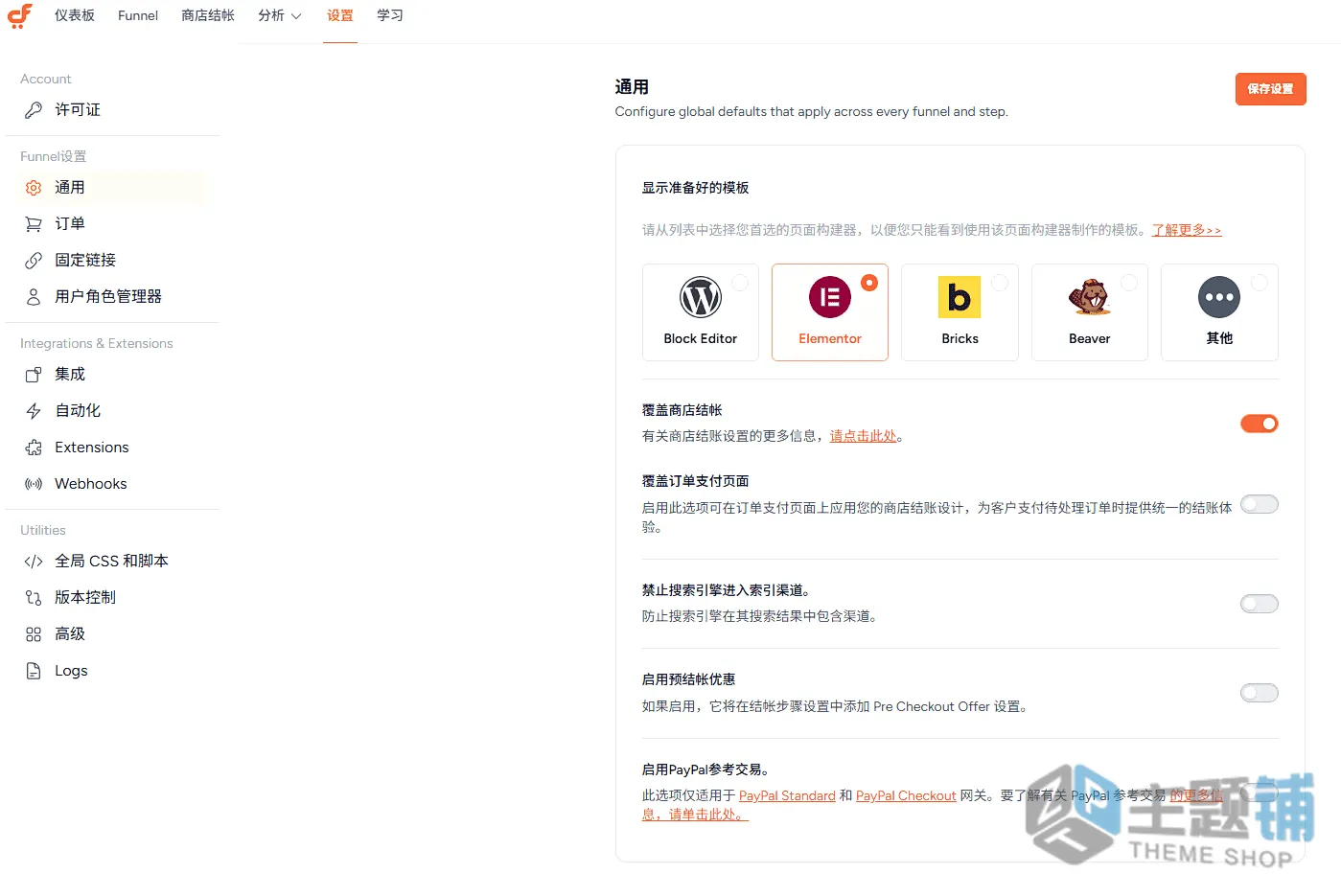Click the lightning icon beside 自动化
The width and height of the screenshot is (1341, 896).
[34, 411]
